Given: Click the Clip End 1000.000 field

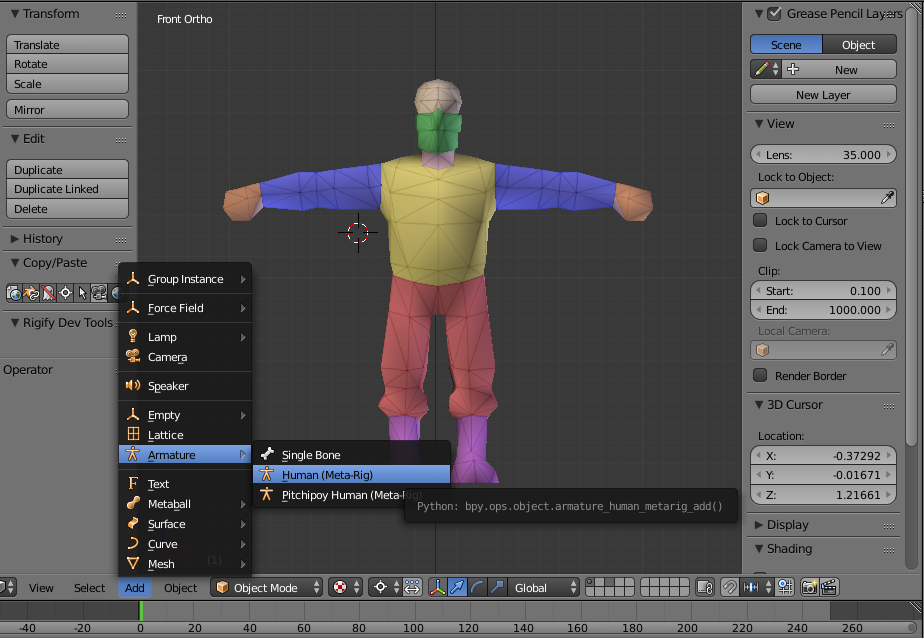Looking at the screenshot, I should (823, 309).
